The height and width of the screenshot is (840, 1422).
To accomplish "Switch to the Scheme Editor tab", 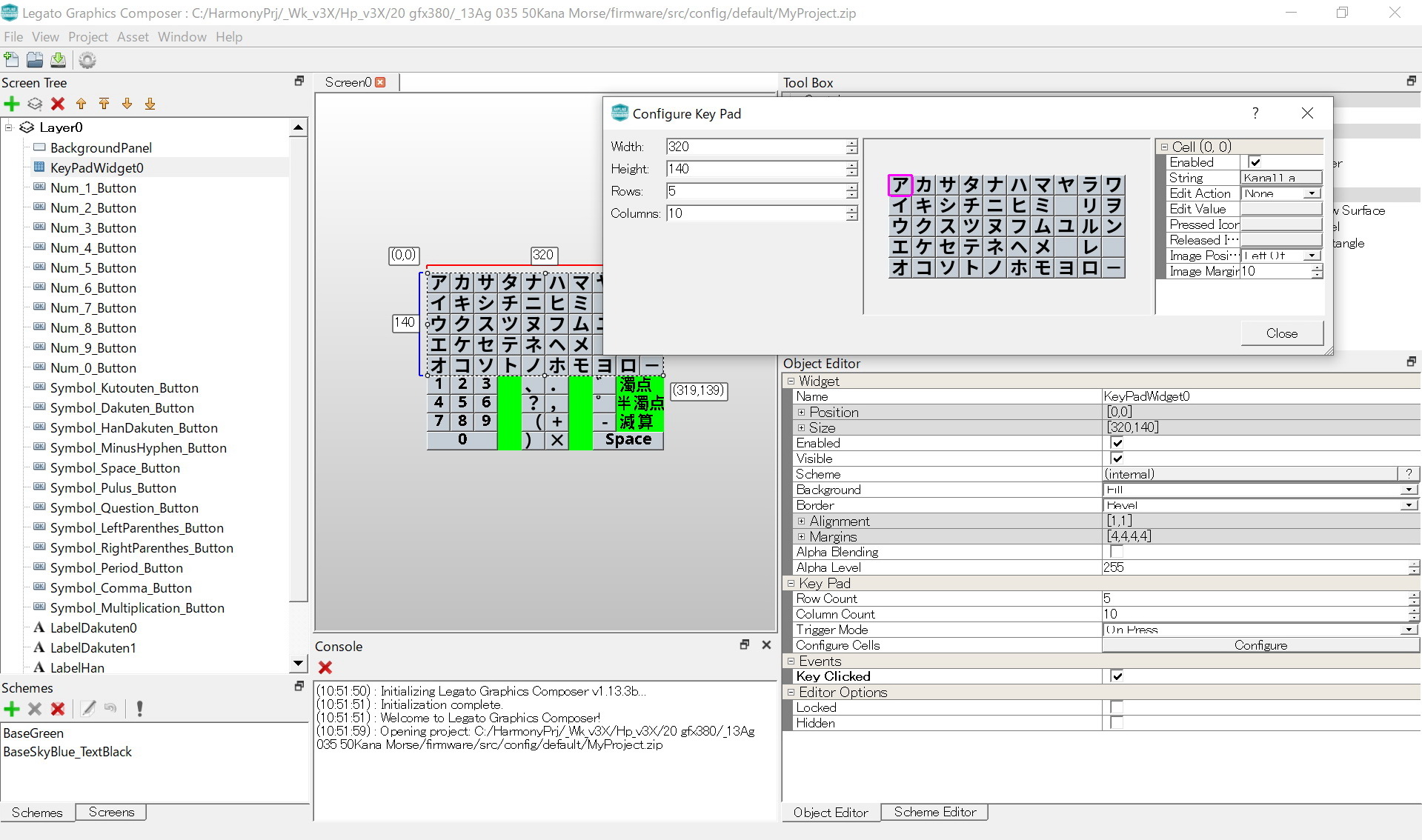I will 935,812.
